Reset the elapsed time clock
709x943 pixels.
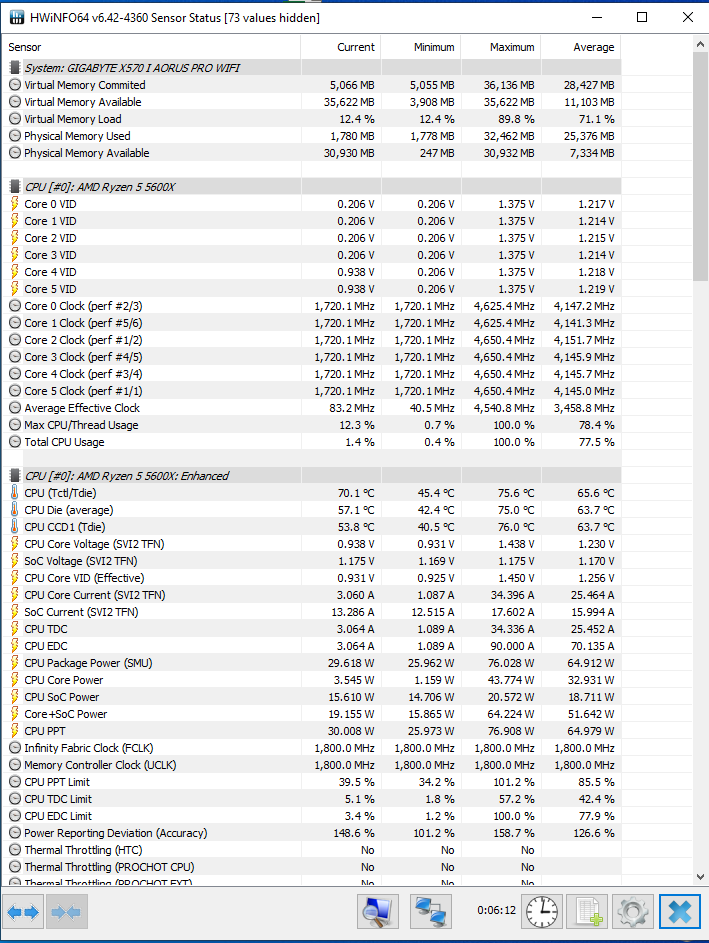pos(542,911)
